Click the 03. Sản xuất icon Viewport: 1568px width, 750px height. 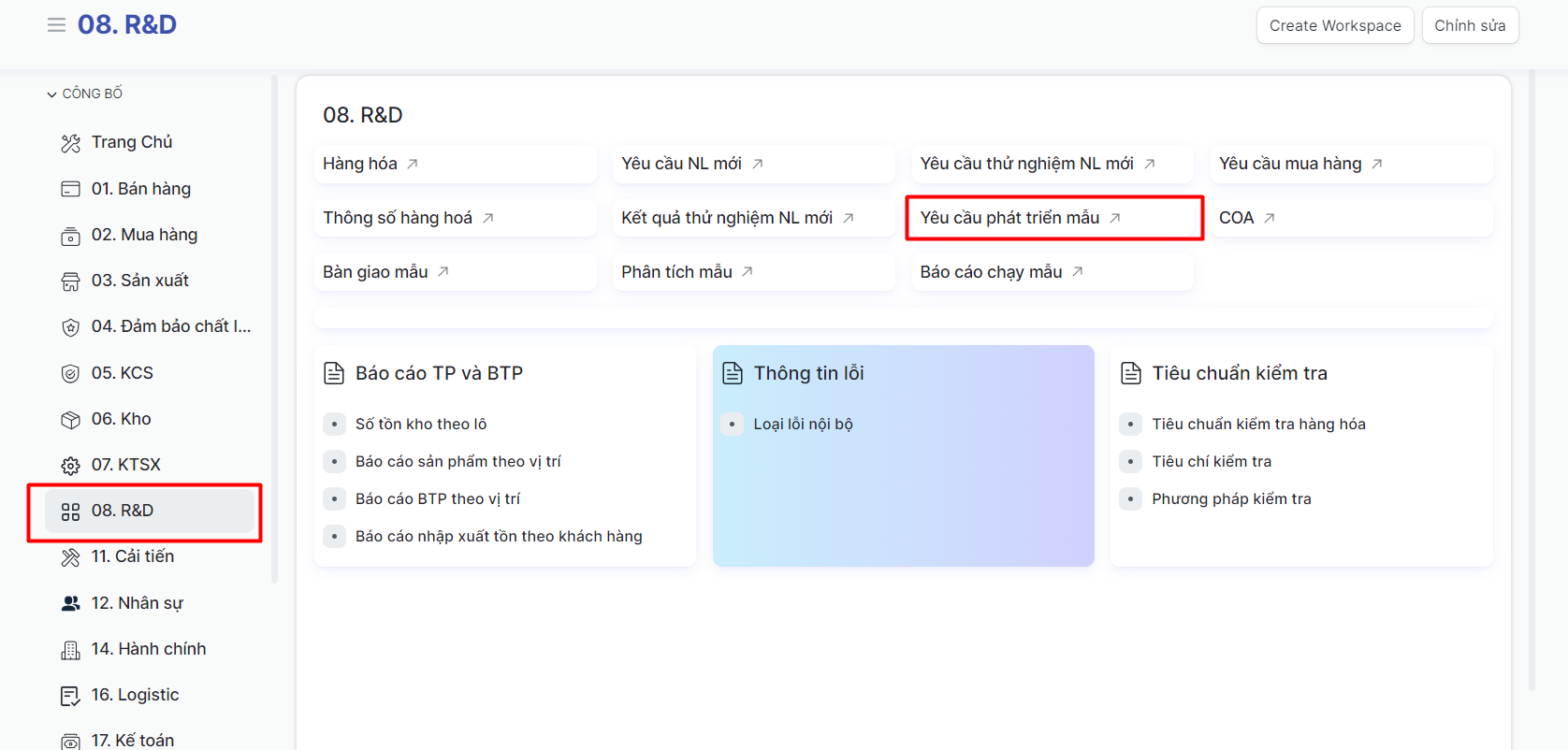pos(70,281)
